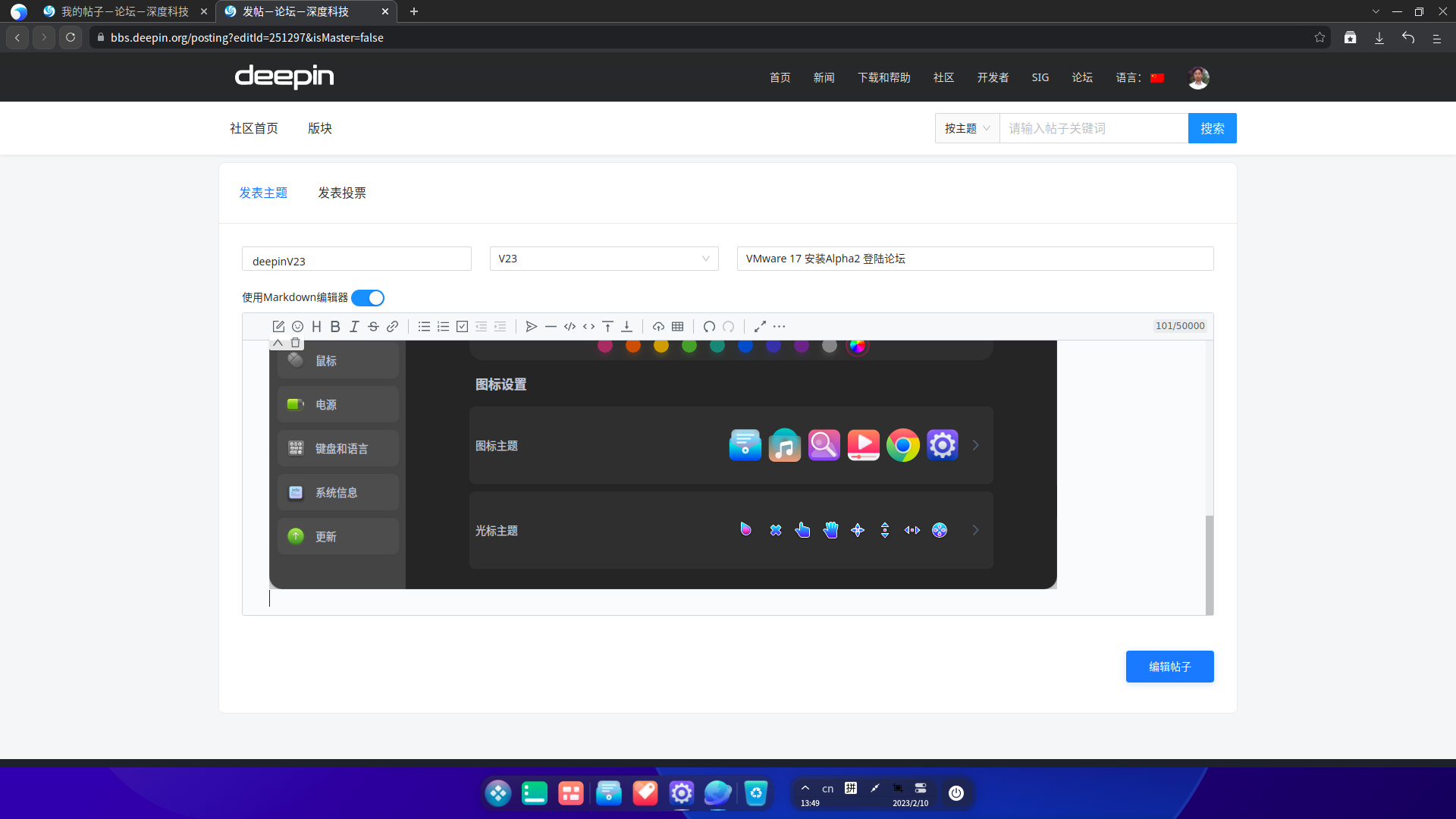This screenshot has width=1456, height=819.
Task: Switch to the 发表投票 tab
Action: coord(341,193)
